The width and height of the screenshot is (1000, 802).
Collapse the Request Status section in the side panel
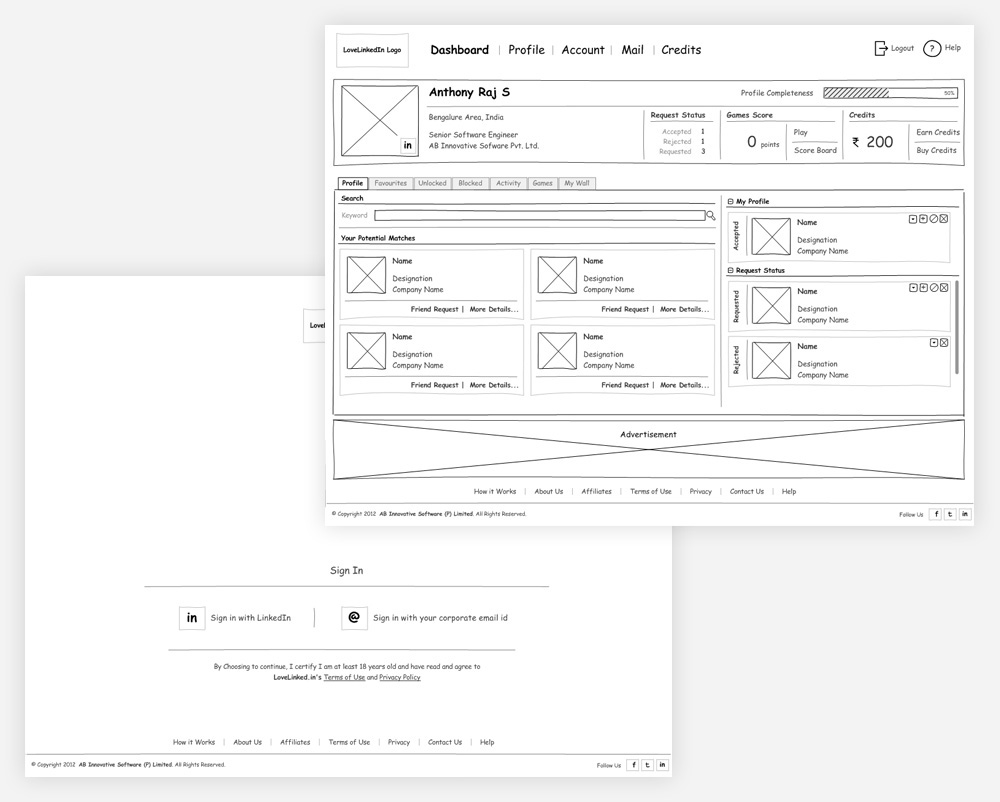[x=730, y=270]
